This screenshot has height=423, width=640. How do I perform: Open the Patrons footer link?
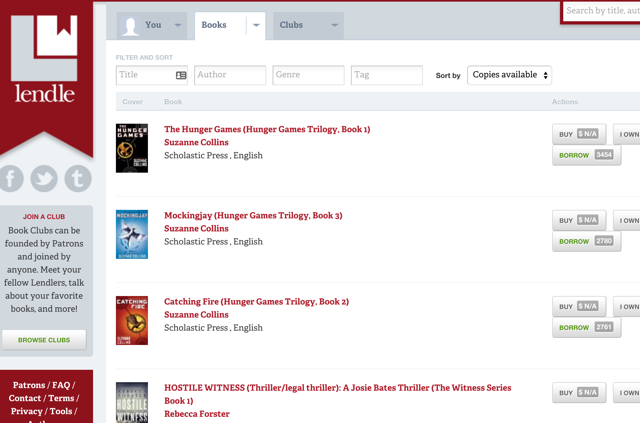[x=29, y=385]
